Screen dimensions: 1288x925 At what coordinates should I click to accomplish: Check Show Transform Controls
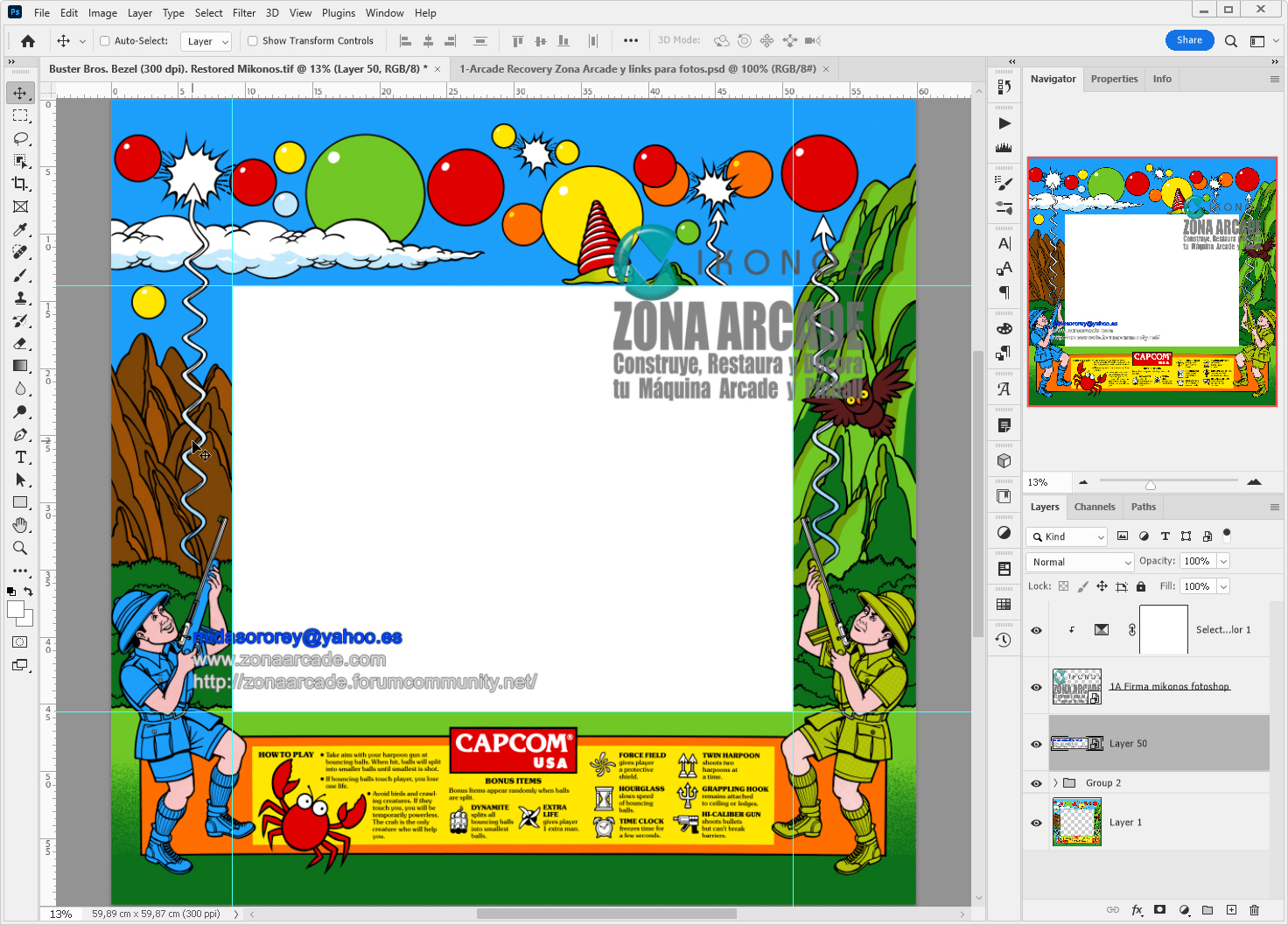pos(253,41)
